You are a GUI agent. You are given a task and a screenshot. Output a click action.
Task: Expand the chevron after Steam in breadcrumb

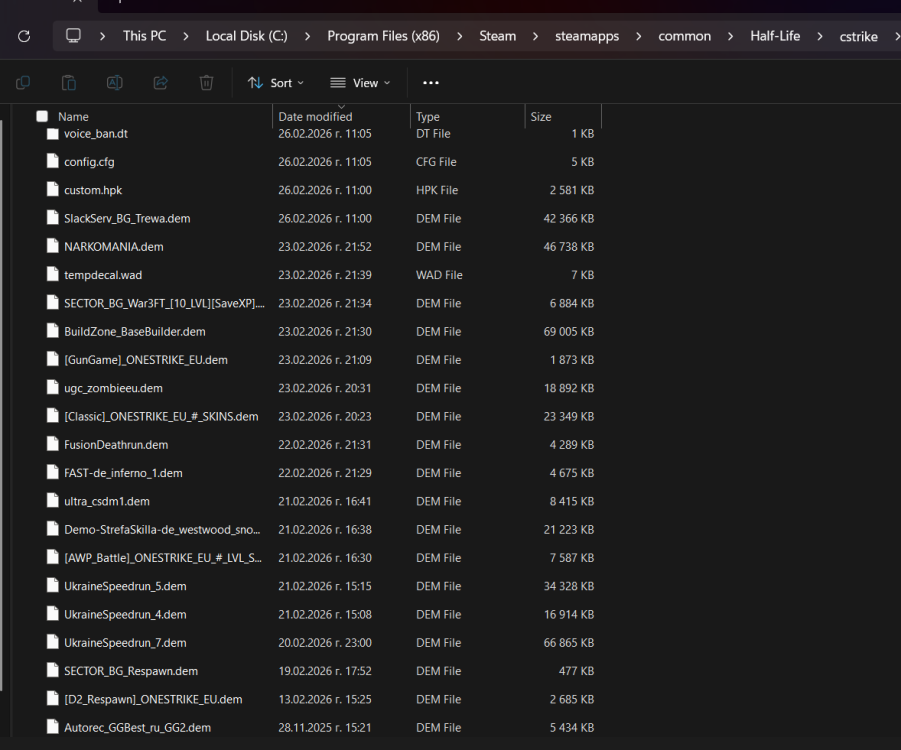(536, 36)
